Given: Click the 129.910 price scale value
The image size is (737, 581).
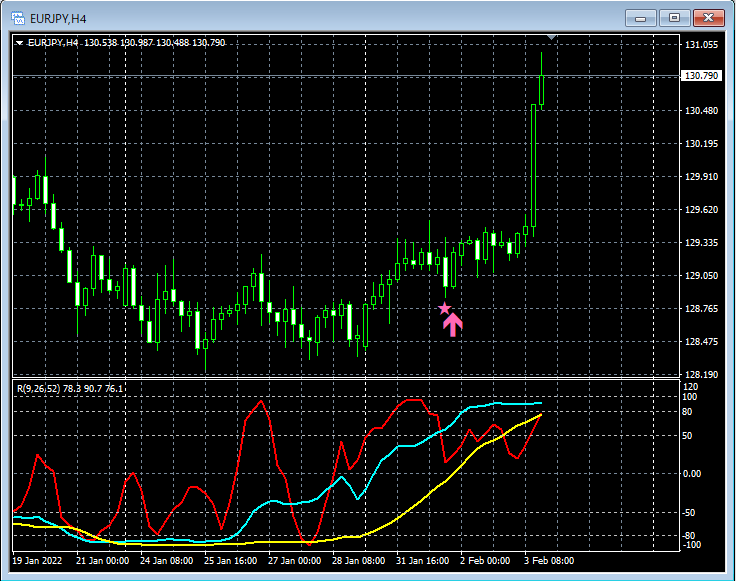Looking at the screenshot, I should (x=701, y=176).
